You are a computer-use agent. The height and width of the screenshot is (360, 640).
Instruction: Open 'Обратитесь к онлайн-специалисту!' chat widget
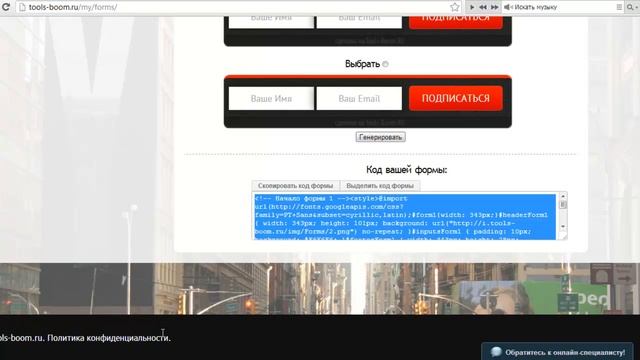[x=558, y=352]
